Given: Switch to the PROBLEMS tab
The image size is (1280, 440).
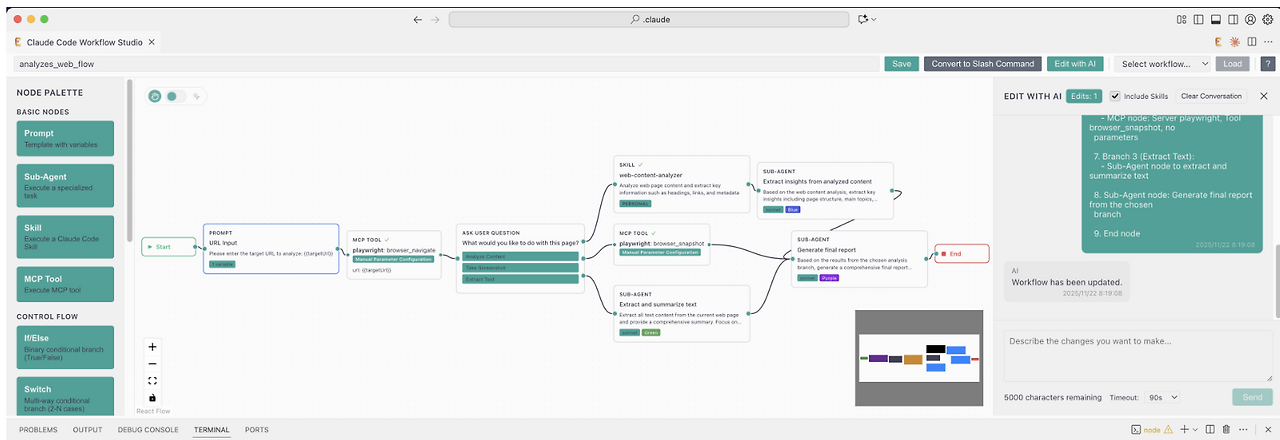Looking at the screenshot, I should 38,430.
